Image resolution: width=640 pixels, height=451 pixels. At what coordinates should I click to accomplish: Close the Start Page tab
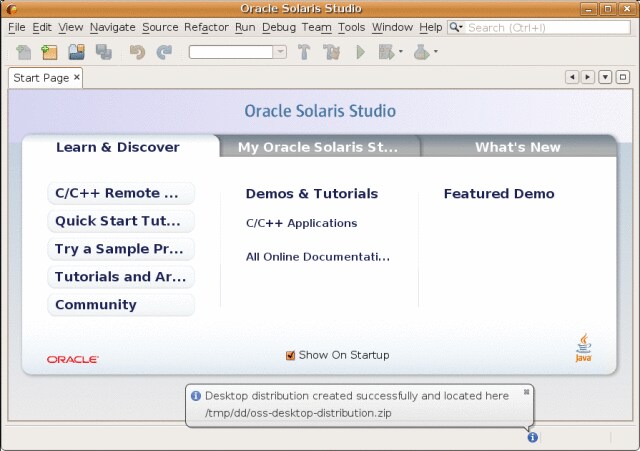(77, 77)
